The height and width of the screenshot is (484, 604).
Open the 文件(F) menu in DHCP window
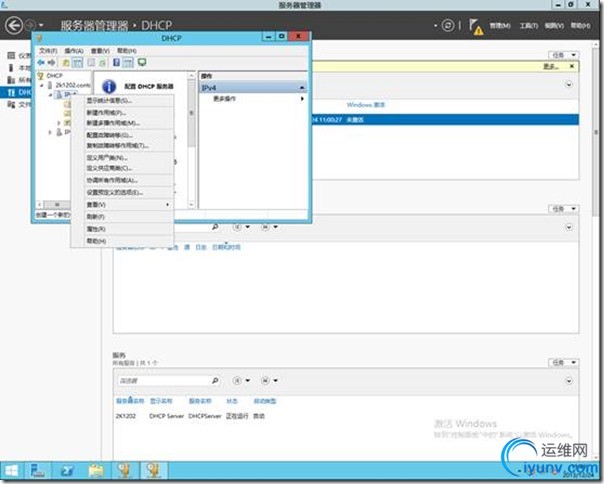click(x=48, y=51)
